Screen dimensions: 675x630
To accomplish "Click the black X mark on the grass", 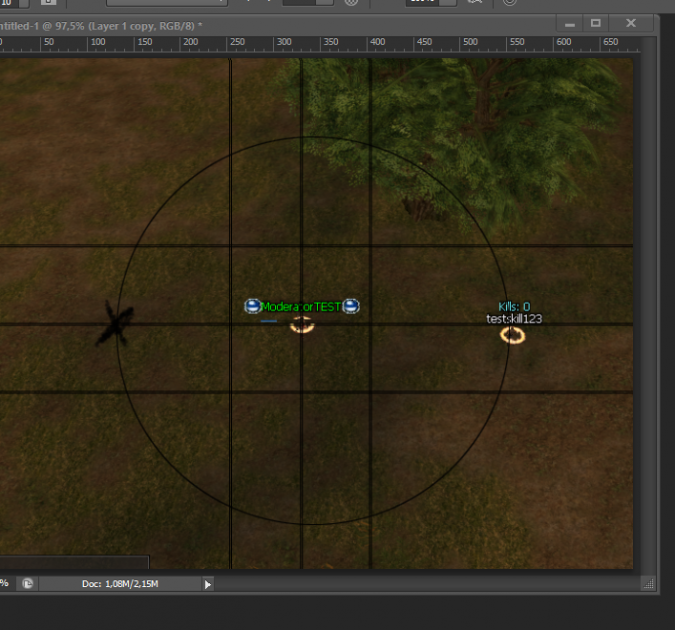I will click(x=114, y=325).
